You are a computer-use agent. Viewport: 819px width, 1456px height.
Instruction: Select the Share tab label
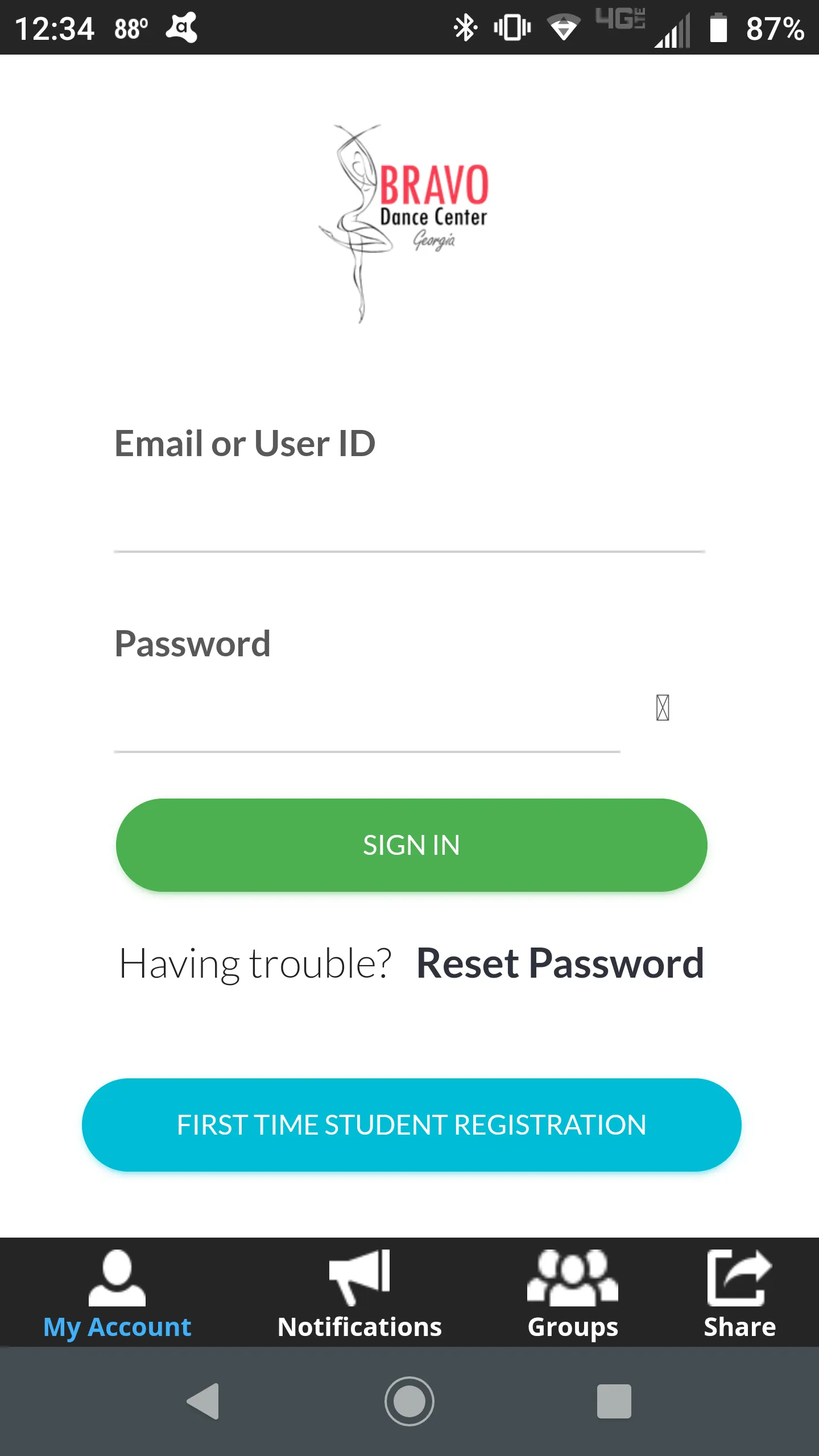pos(739,1327)
